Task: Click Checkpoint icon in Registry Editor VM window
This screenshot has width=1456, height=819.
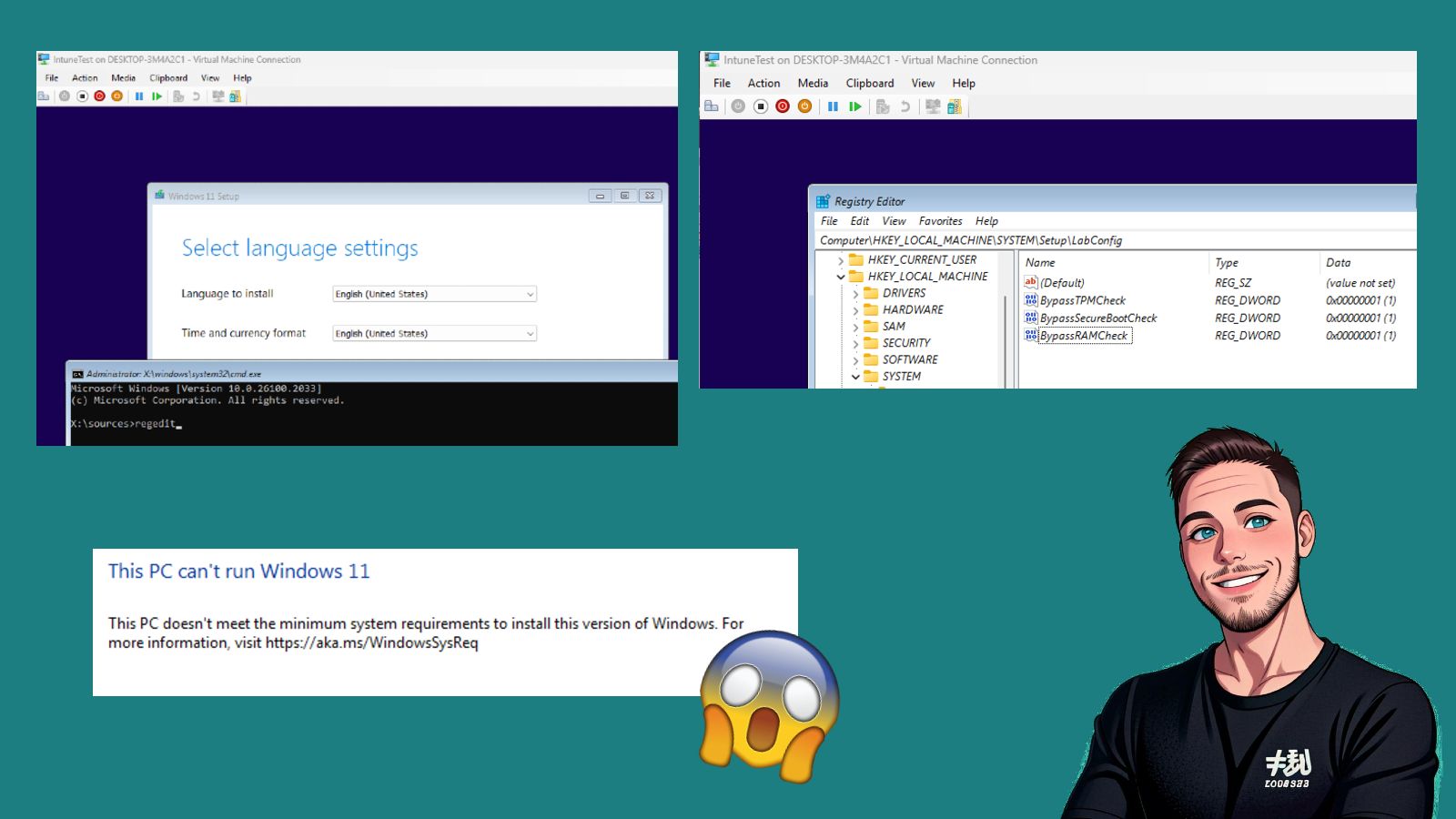Action: [883, 106]
